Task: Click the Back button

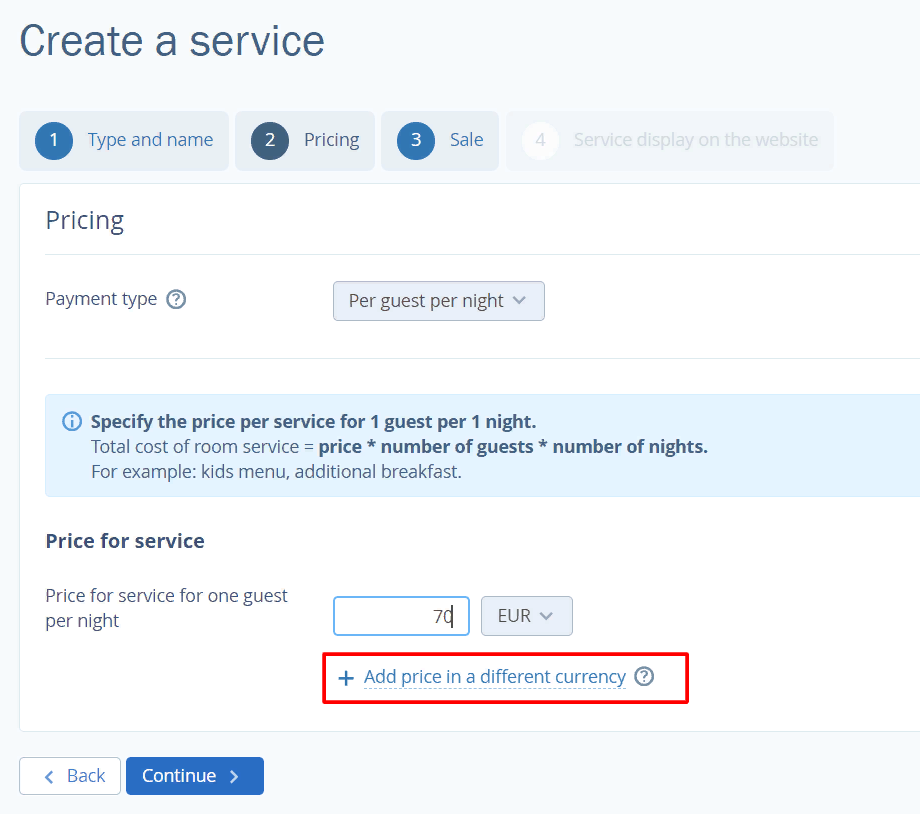Action: [70, 776]
